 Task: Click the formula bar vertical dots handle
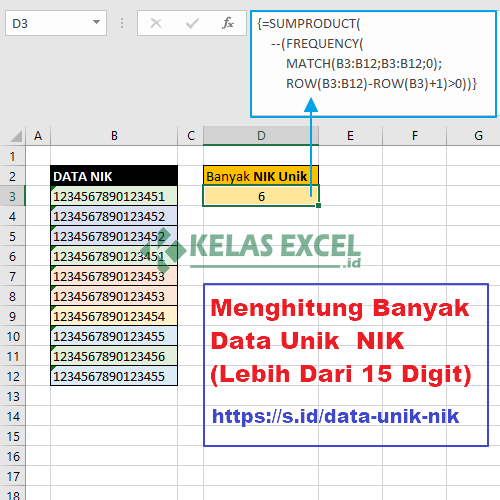click(122, 23)
